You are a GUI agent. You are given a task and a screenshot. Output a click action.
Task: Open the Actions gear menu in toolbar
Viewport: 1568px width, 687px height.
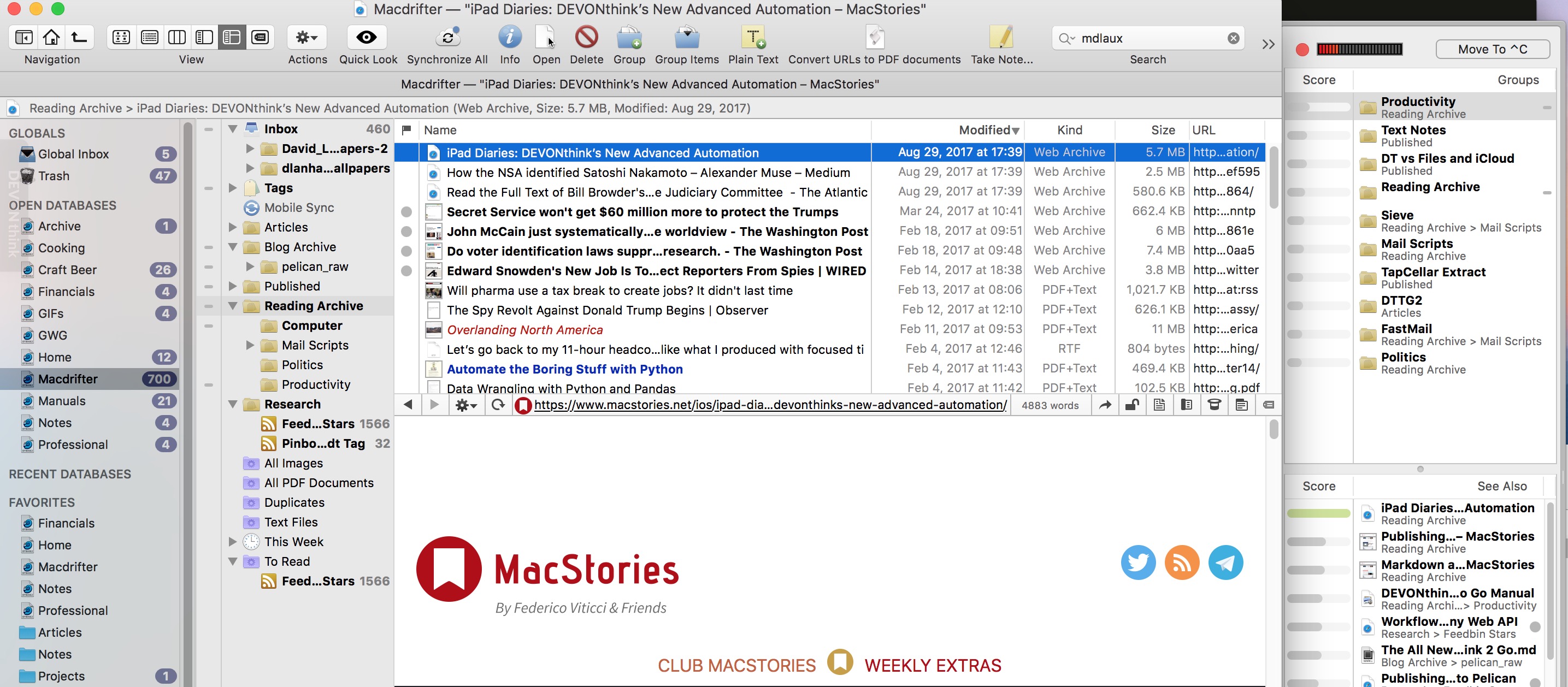click(307, 38)
